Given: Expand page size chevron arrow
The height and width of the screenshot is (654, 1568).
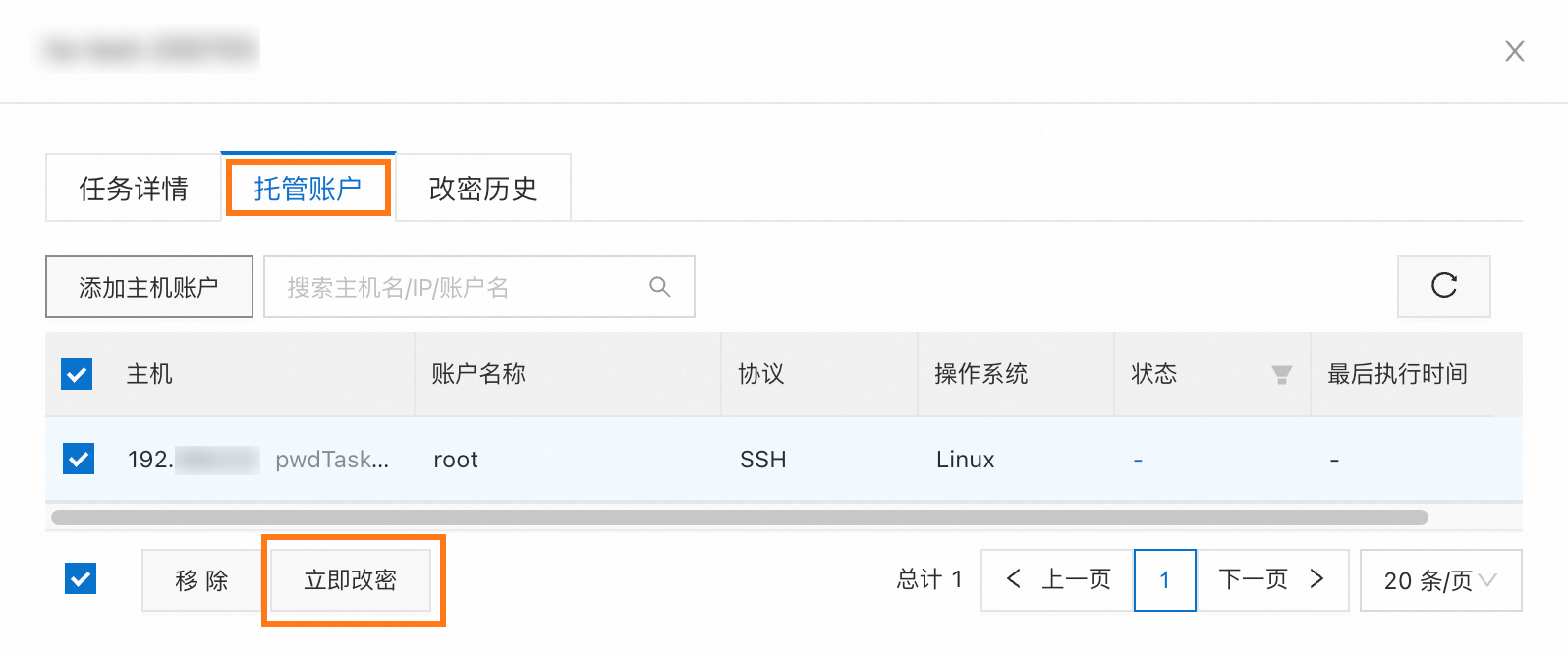Looking at the screenshot, I should pos(1488,580).
